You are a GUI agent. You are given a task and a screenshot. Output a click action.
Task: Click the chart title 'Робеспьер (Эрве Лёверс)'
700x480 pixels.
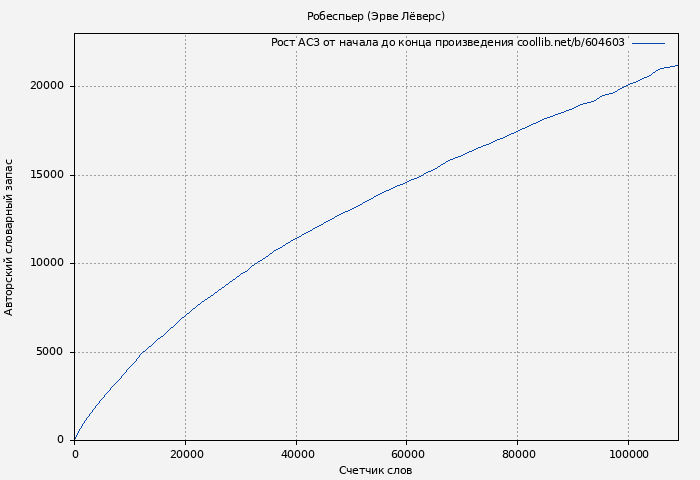pyautogui.click(x=376, y=16)
